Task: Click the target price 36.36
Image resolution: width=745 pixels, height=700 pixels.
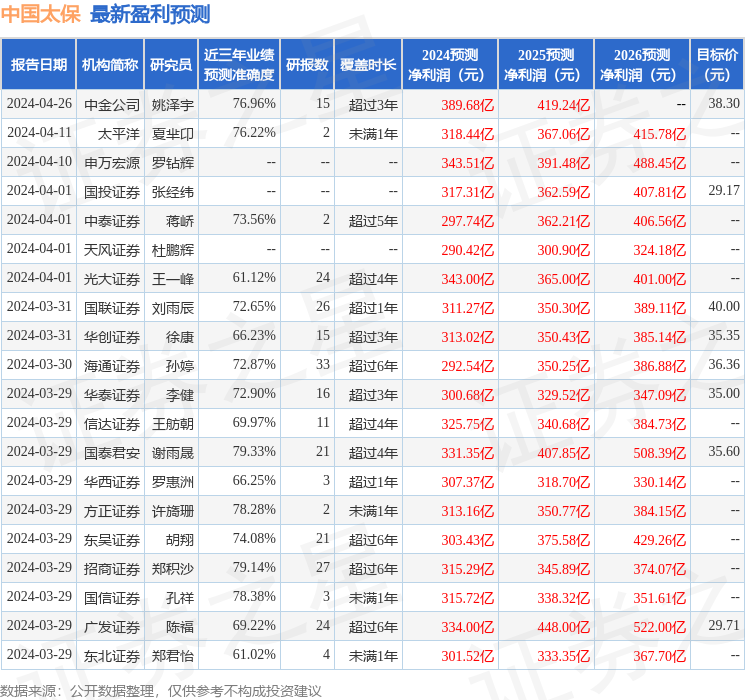Action: 724,364
